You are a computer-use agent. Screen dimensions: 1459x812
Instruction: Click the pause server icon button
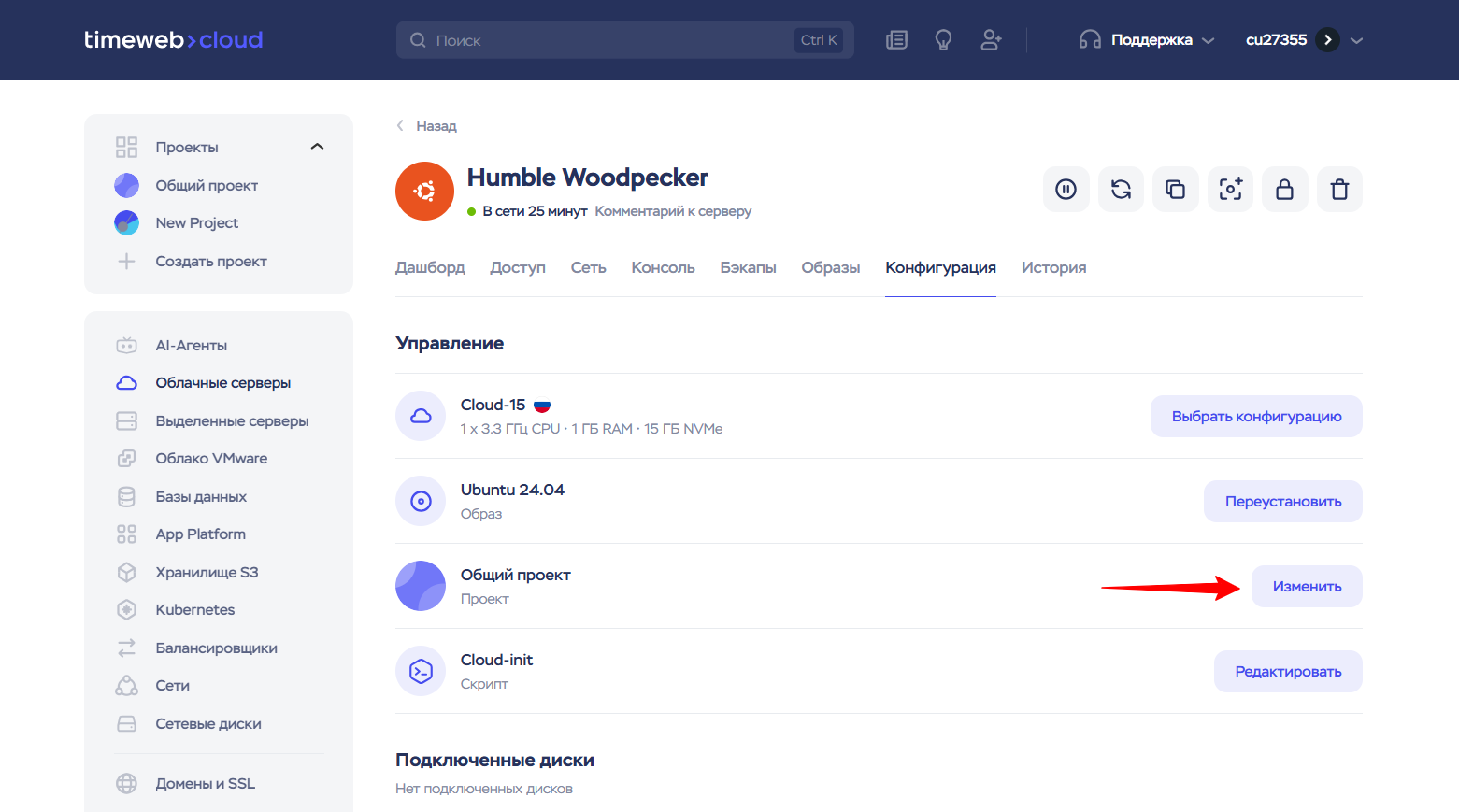click(1066, 190)
